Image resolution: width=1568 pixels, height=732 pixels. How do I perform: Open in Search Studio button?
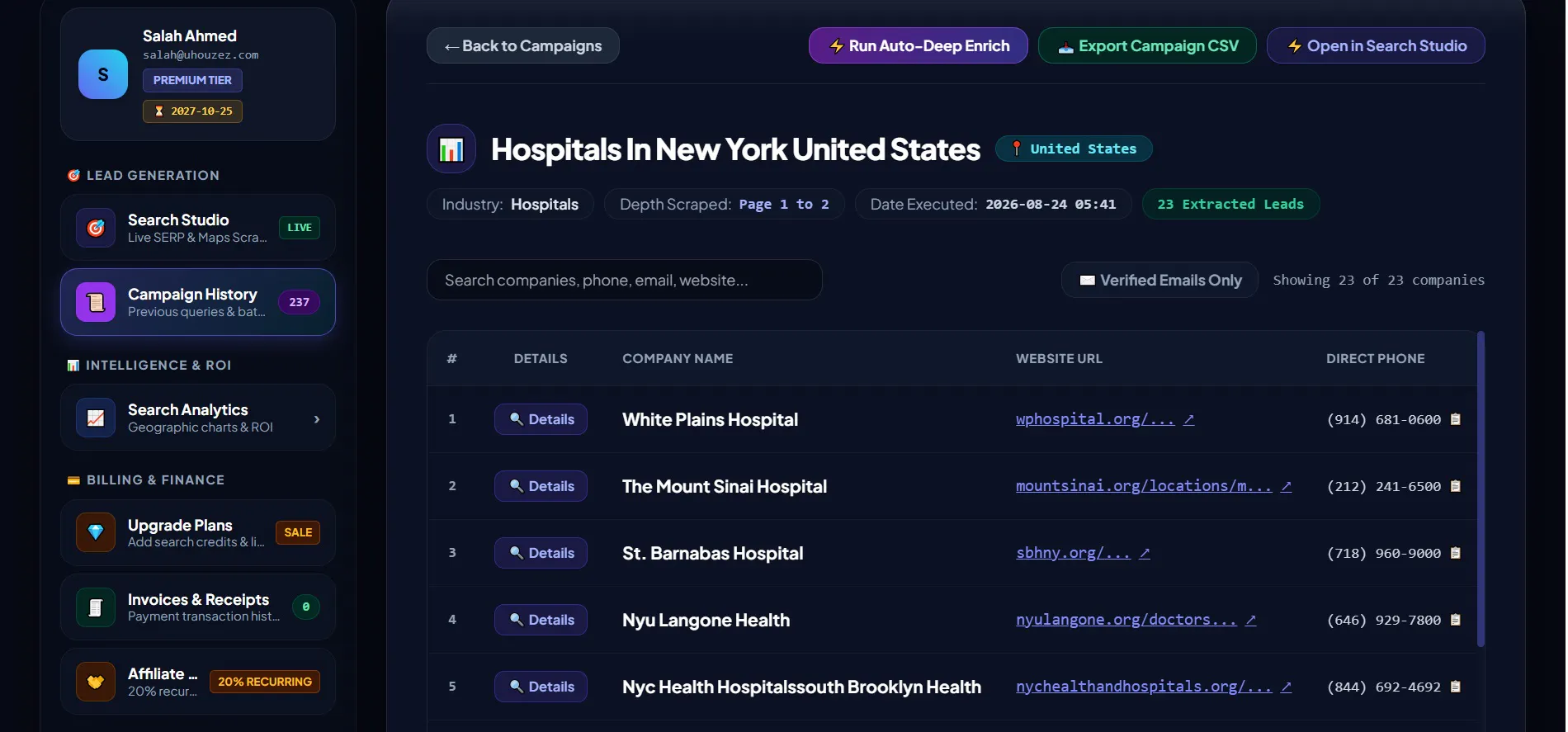[1376, 45]
